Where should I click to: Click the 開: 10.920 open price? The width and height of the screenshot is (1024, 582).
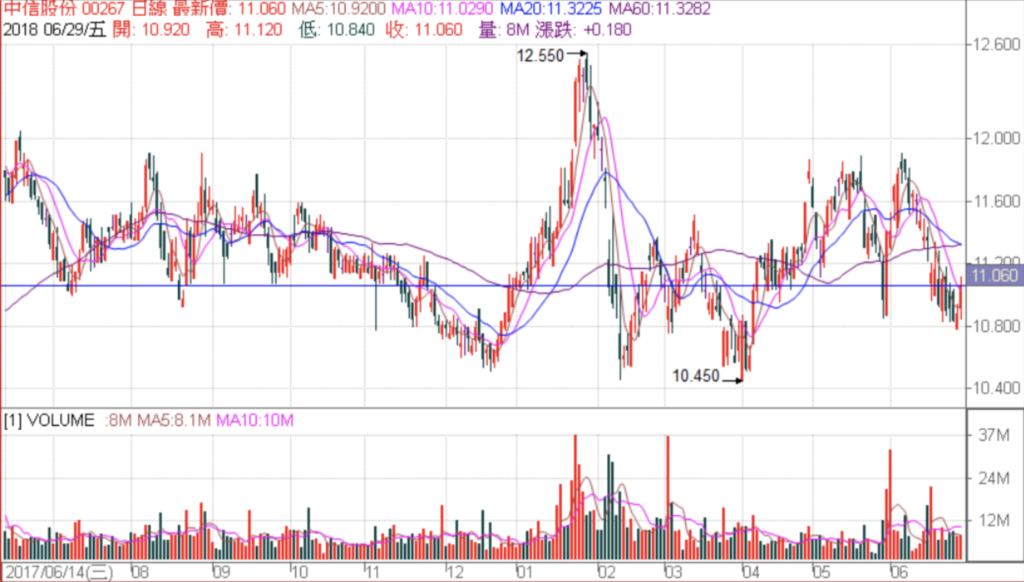click(x=151, y=29)
